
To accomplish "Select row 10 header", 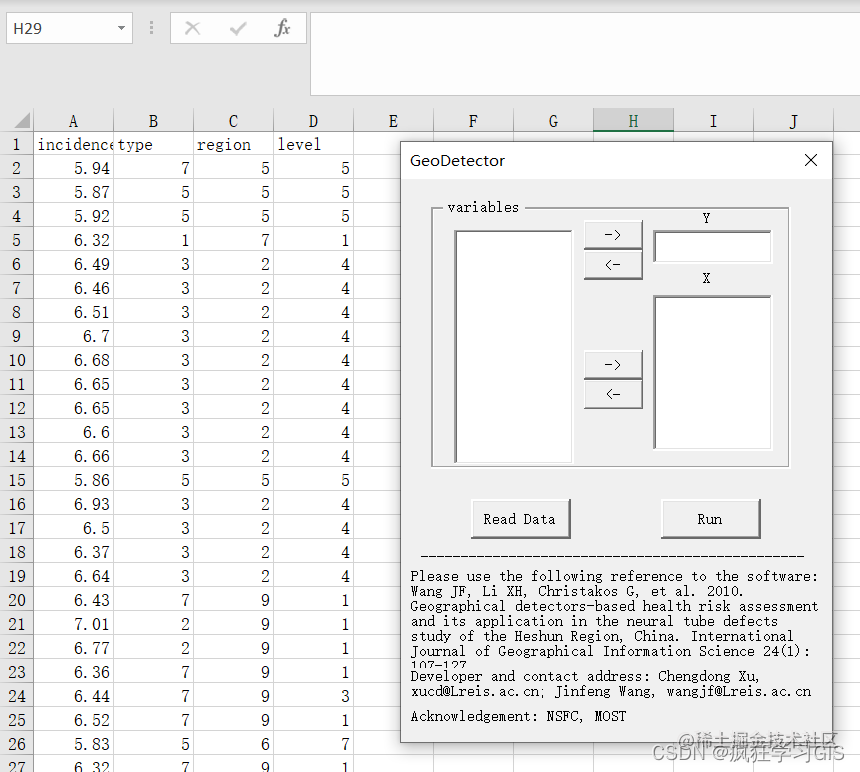I will (x=16, y=360).
